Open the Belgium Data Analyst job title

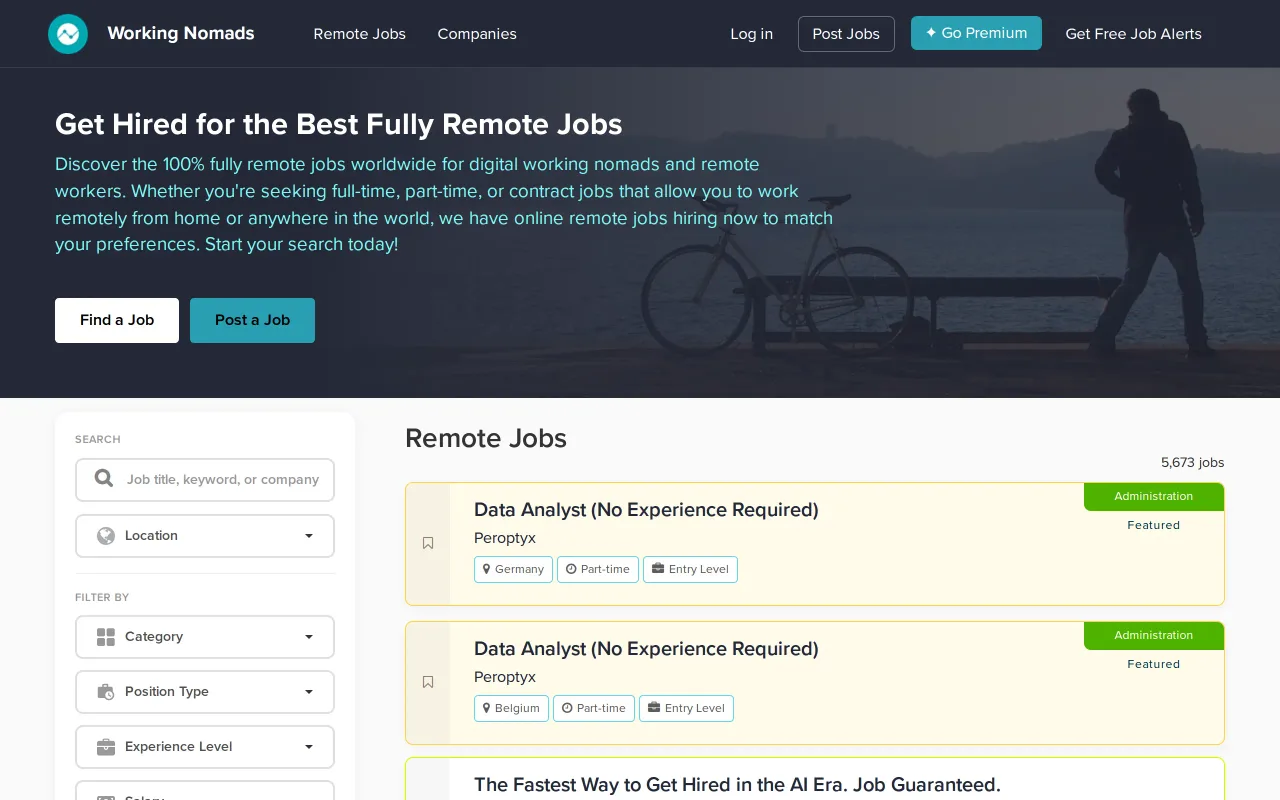tap(646, 649)
